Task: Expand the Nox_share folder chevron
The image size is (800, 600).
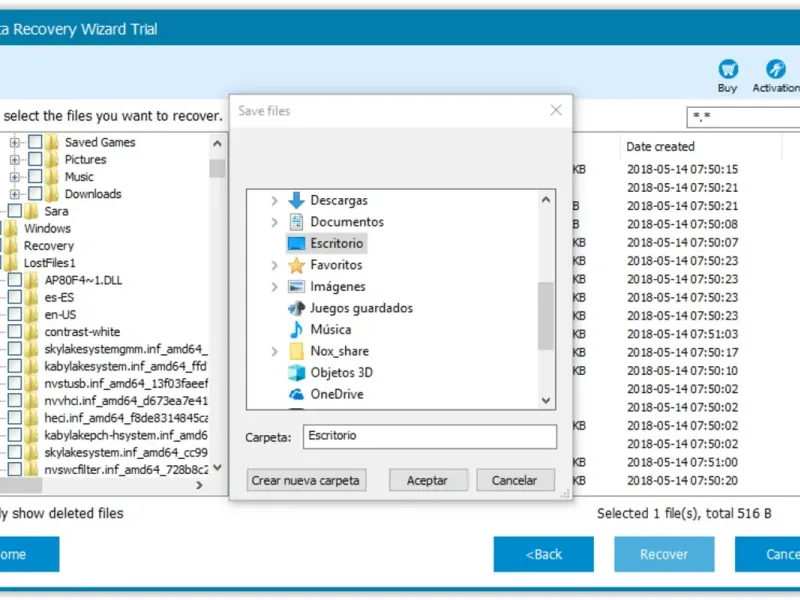Action: point(274,352)
